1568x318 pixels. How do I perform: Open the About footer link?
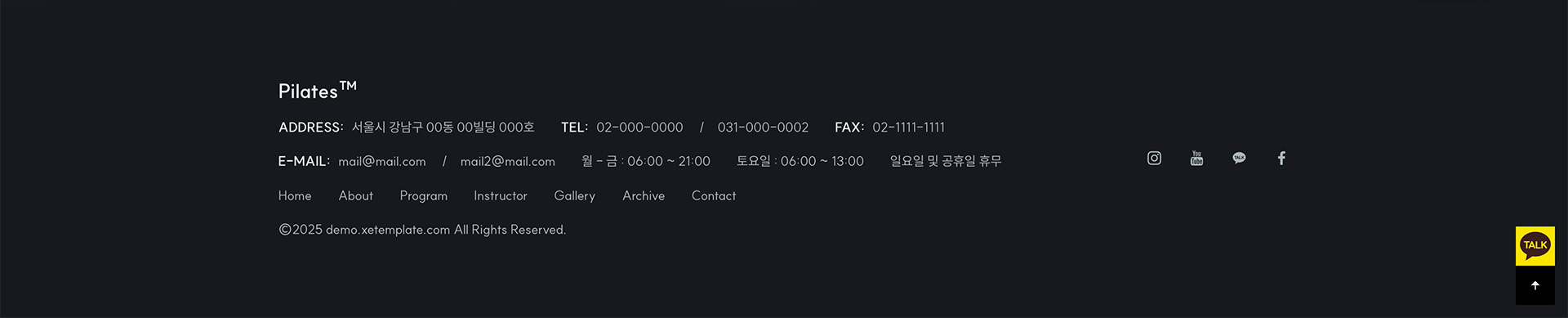[x=356, y=195]
